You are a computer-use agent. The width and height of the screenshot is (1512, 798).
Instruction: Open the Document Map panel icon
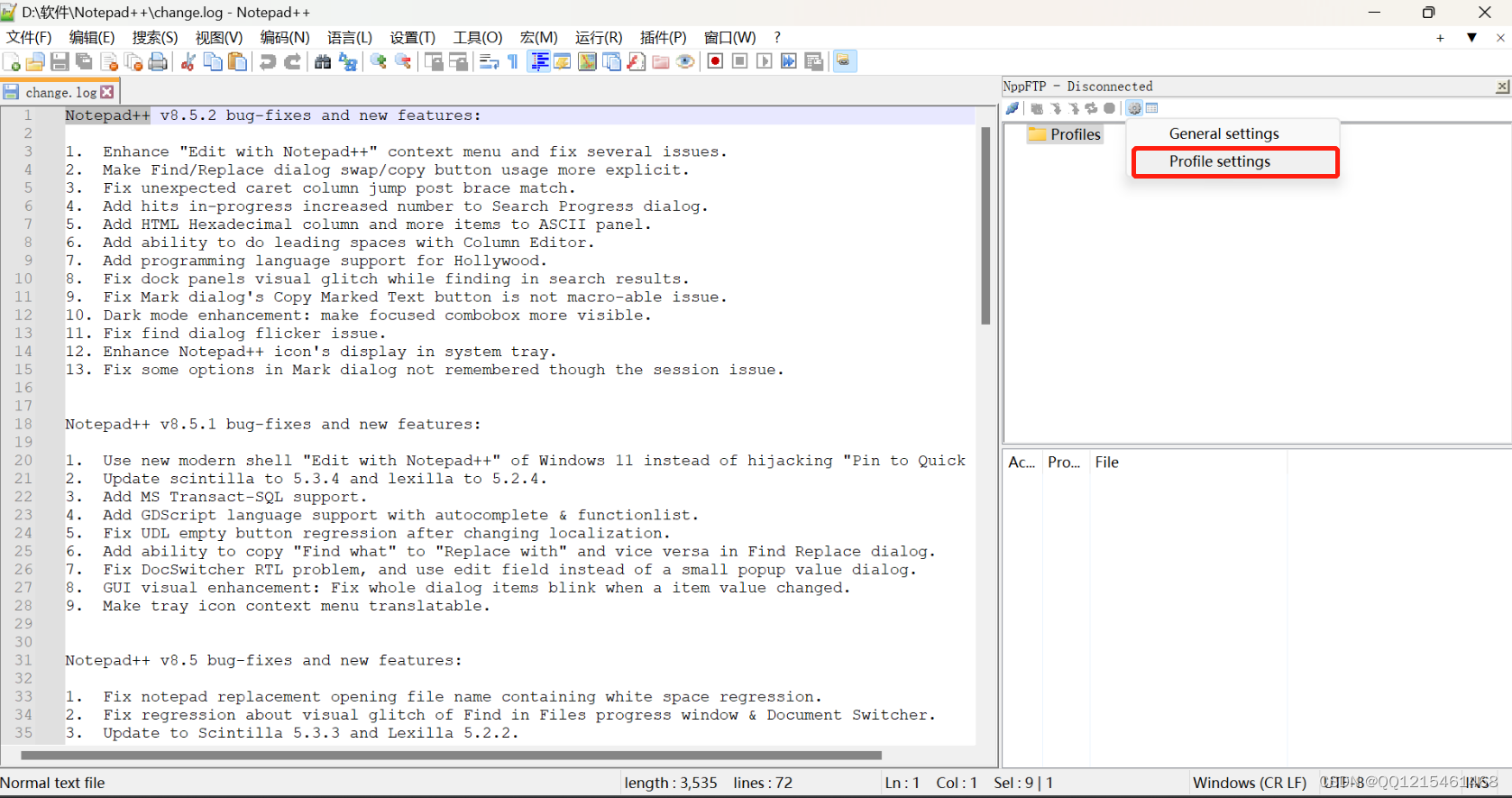[587, 61]
